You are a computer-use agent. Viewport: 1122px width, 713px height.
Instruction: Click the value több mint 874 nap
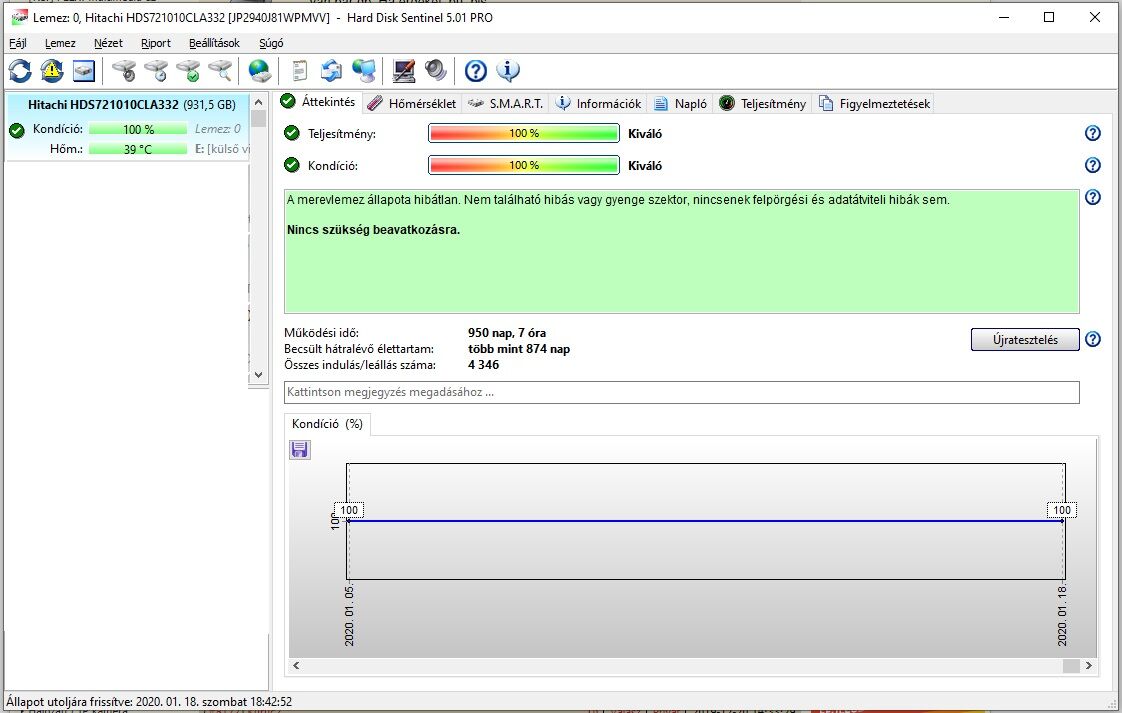(519, 349)
